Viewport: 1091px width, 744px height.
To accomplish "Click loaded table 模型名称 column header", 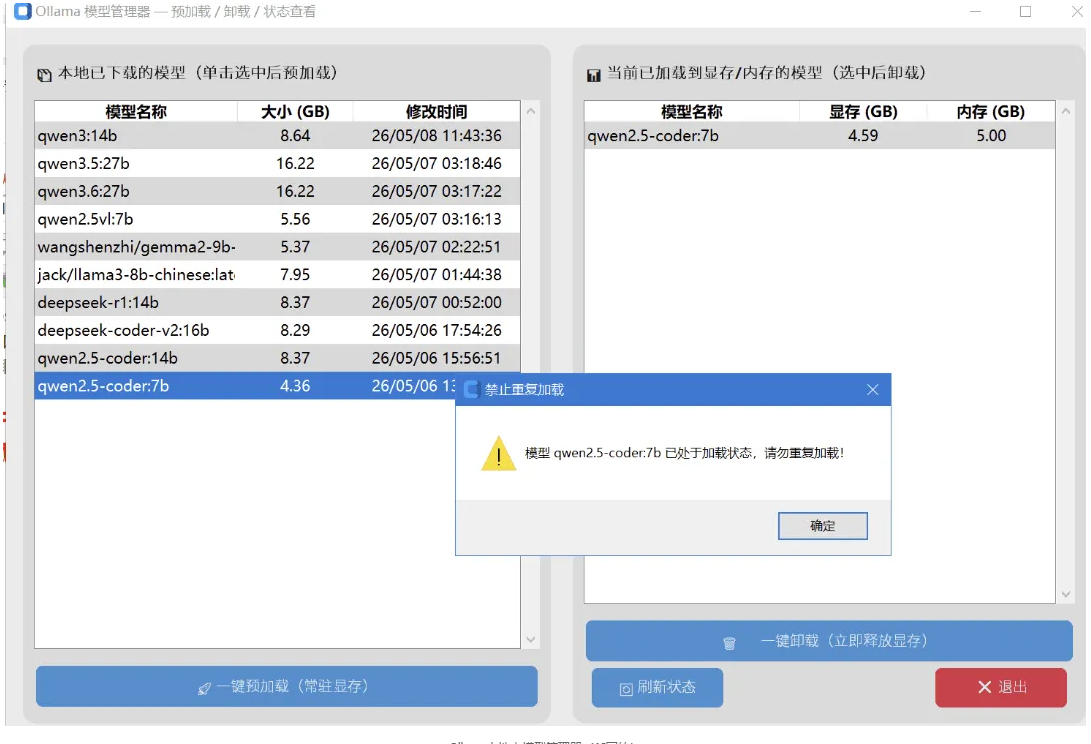I will pos(692,111).
